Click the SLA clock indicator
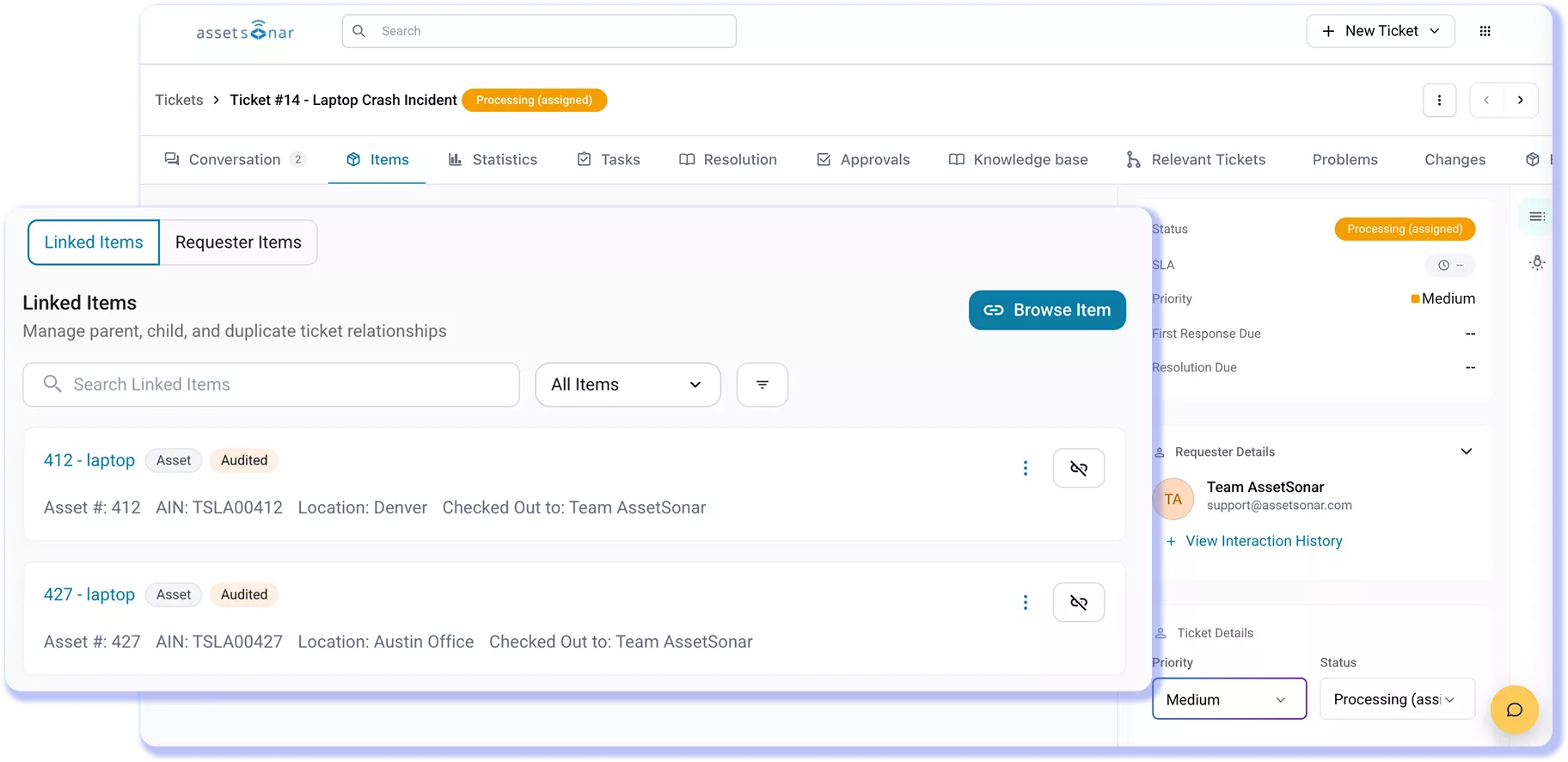The width and height of the screenshot is (1568, 762). click(x=1449, y=265)
